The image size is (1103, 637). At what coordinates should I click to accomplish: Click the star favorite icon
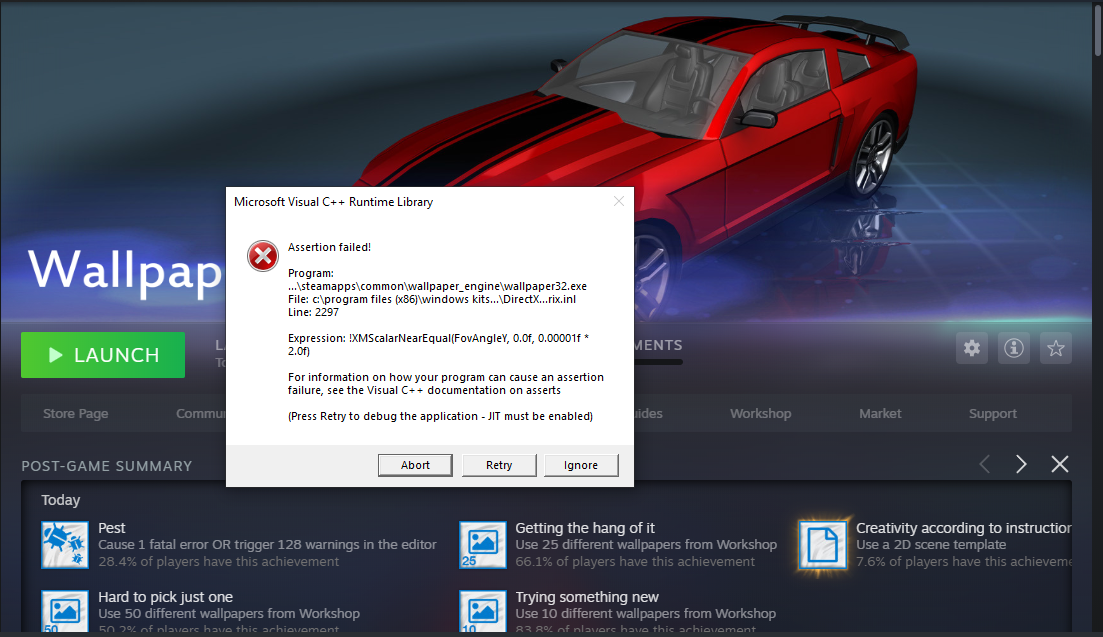(1055, 348)
